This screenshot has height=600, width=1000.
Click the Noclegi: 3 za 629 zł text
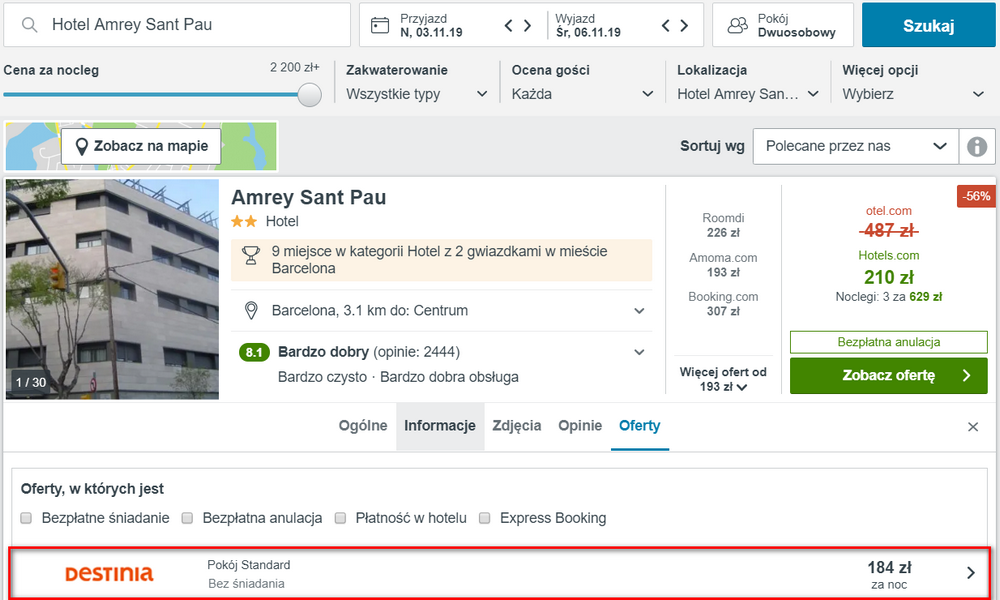pos(888,296)
